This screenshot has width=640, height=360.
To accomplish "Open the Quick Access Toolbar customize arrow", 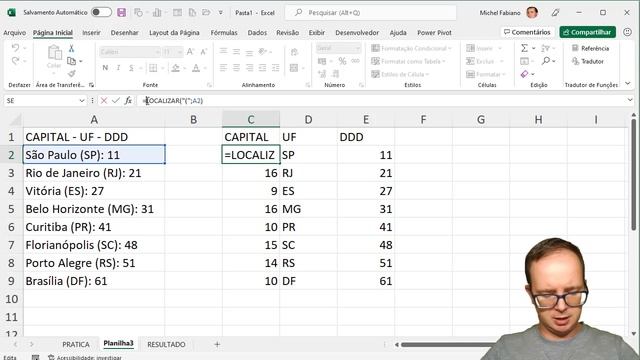I will click(220, 13).
